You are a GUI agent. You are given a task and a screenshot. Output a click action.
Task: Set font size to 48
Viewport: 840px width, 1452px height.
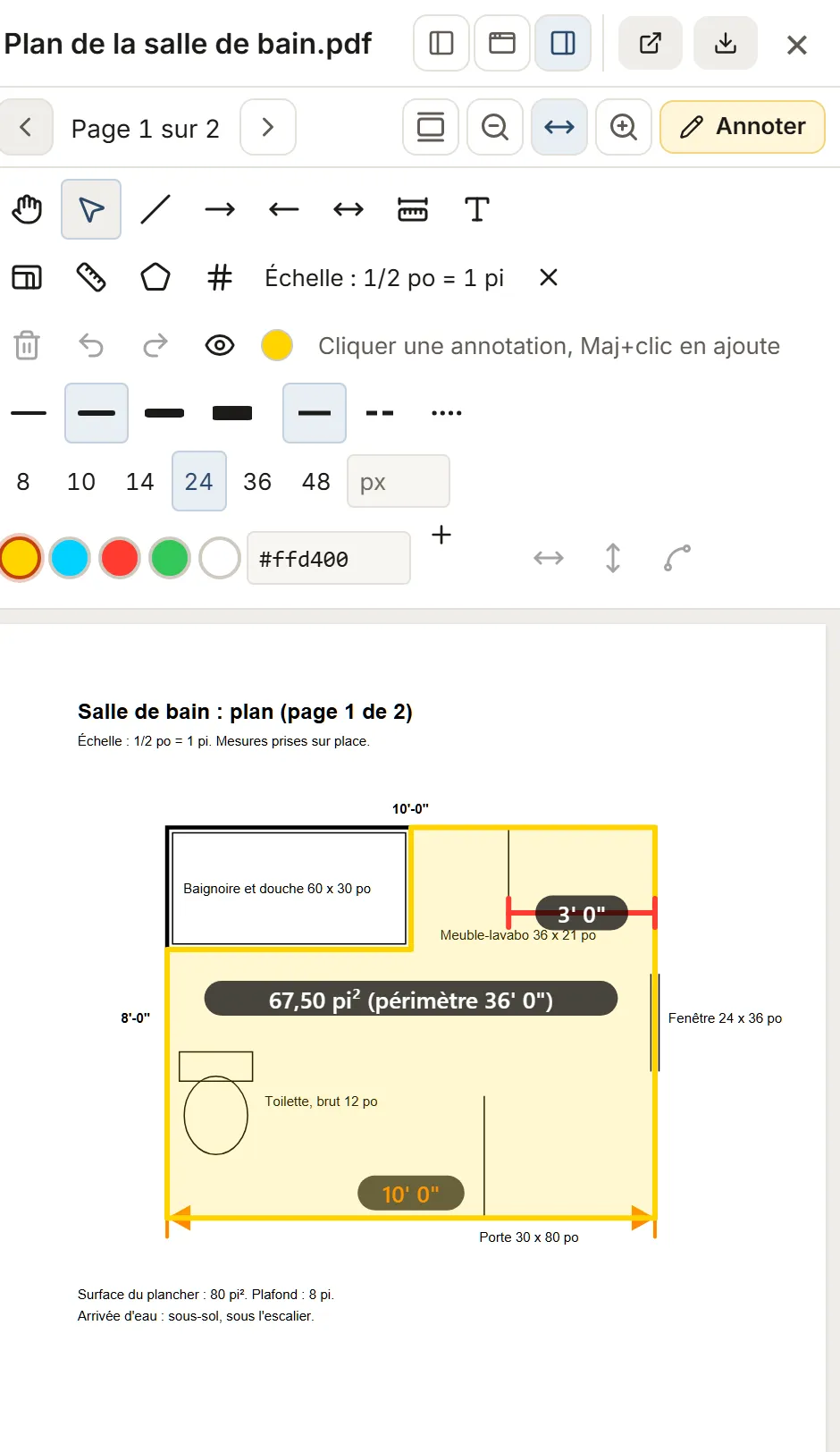(x=316, y=481)
